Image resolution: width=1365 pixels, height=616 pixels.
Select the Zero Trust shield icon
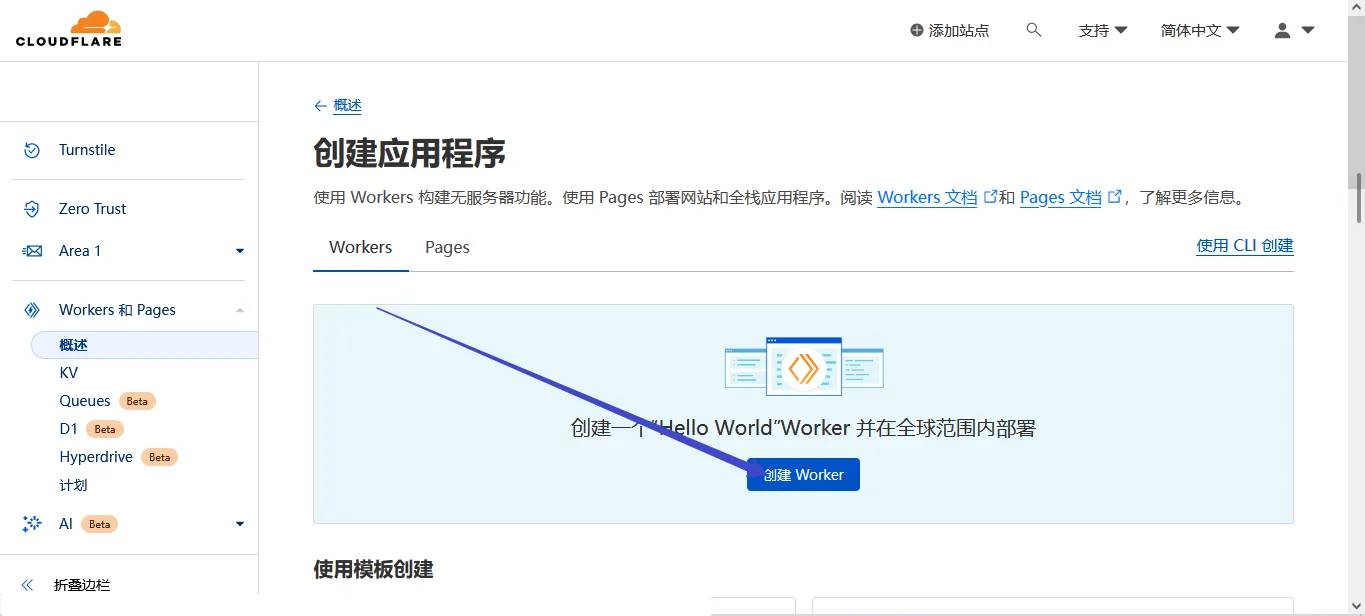(31, 208)
